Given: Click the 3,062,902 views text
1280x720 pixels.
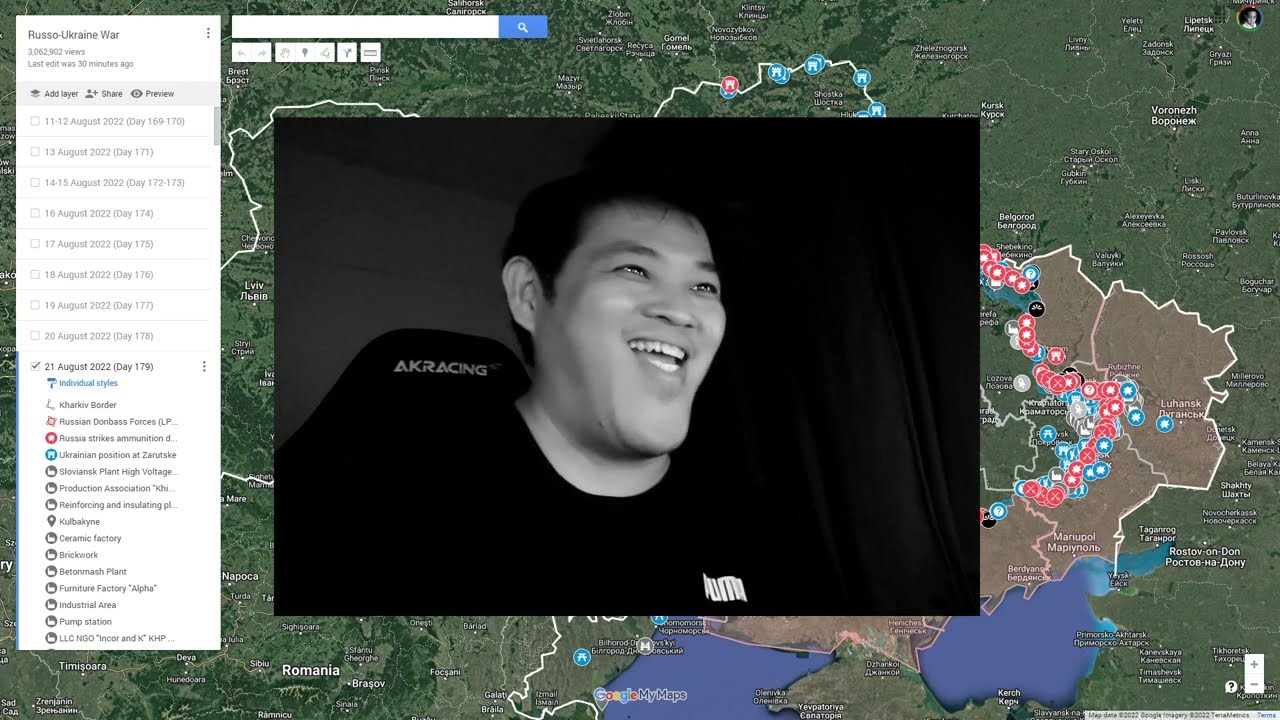Looking at the screenshot, I should click(x=56, y=51).
